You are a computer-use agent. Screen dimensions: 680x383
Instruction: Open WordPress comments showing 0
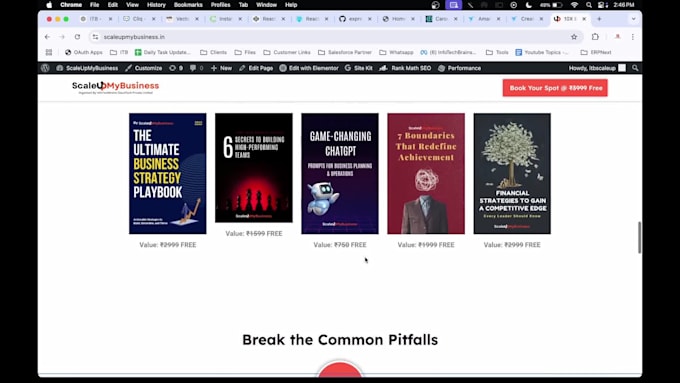196,68
